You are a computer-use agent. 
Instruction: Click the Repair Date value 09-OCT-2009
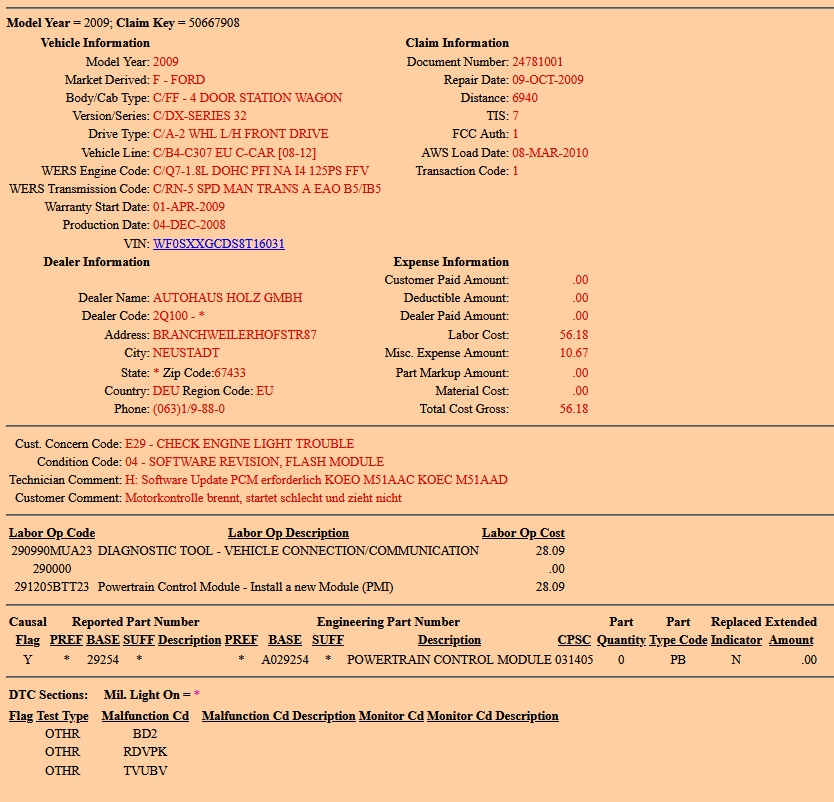coord(548,80)
